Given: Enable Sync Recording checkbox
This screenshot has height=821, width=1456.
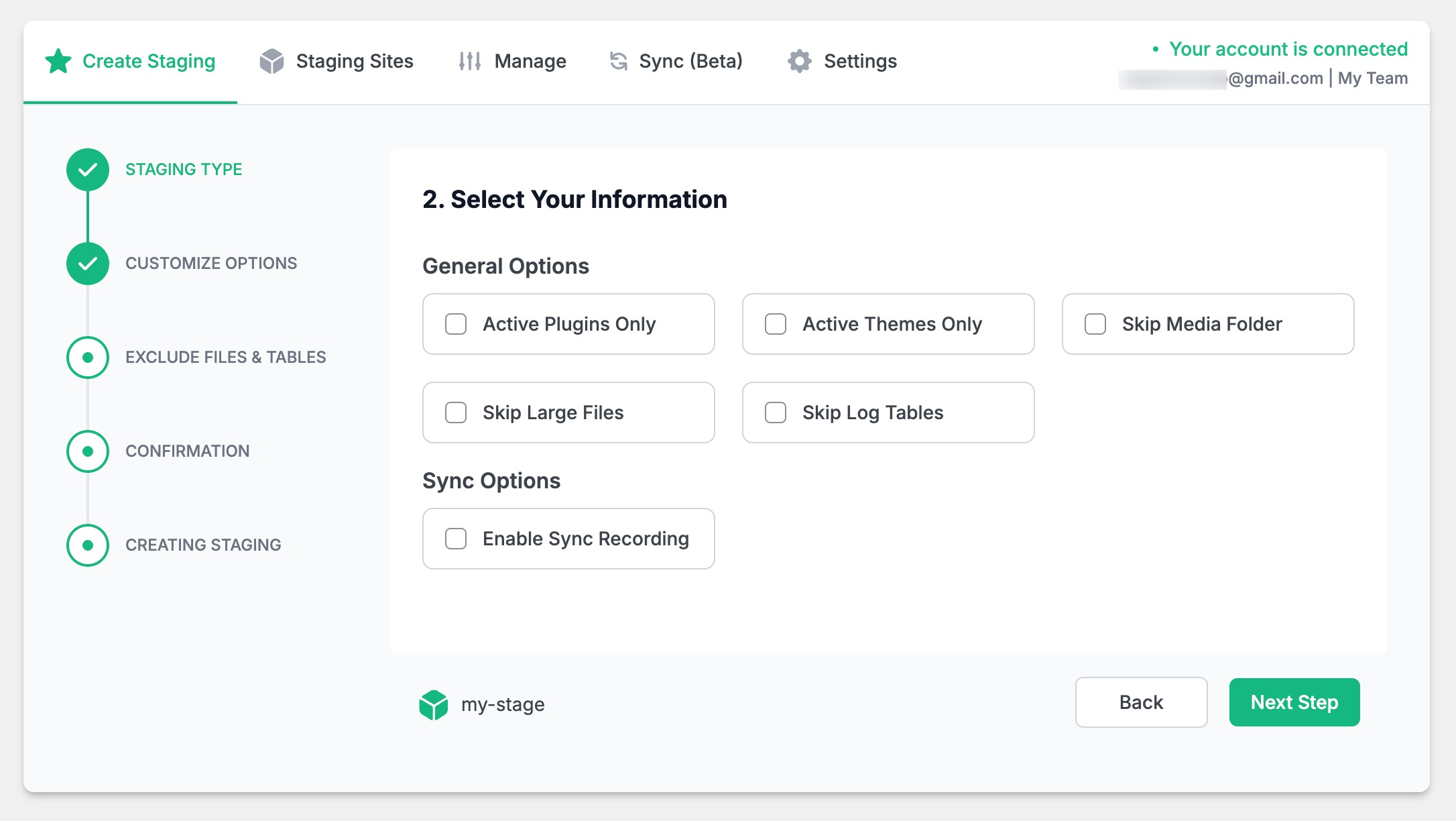Looking at the screenshot, I should coord(456,539).
